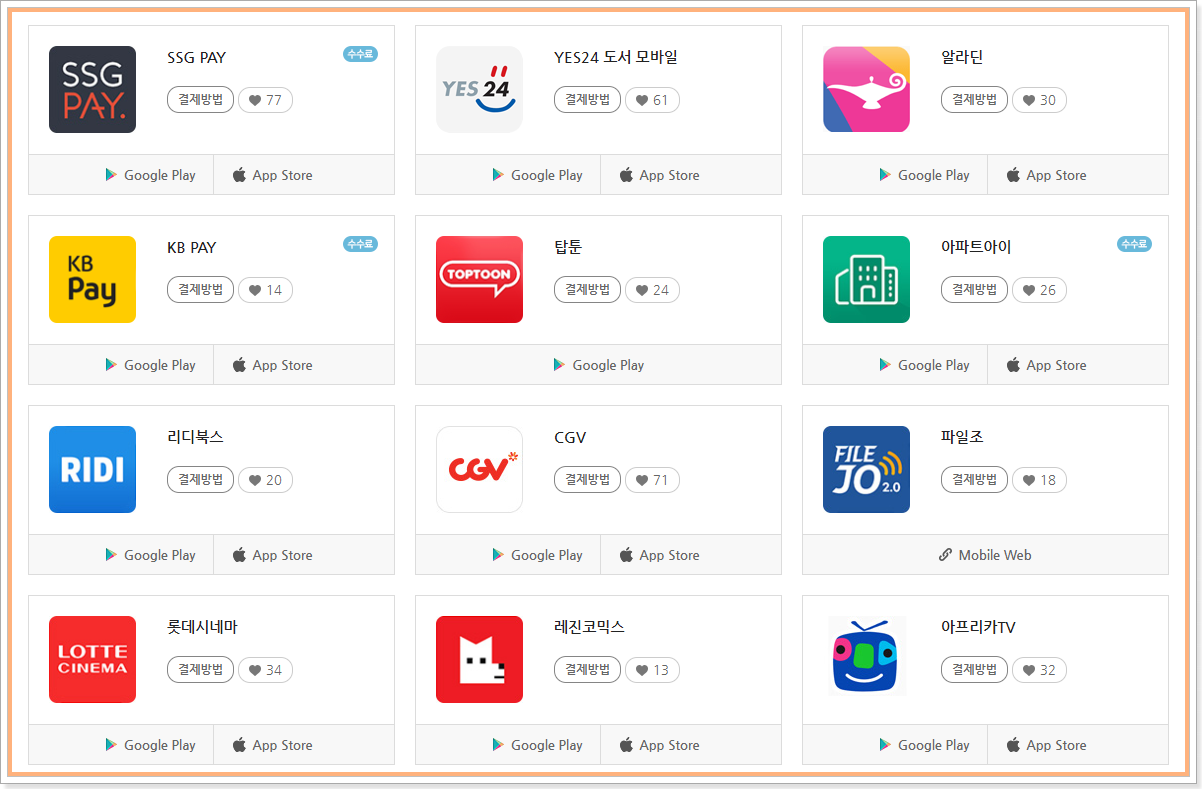Toggle heart 20 for 리디북스
Viewport: 1202px width, 789px height.
click(265, 480)
